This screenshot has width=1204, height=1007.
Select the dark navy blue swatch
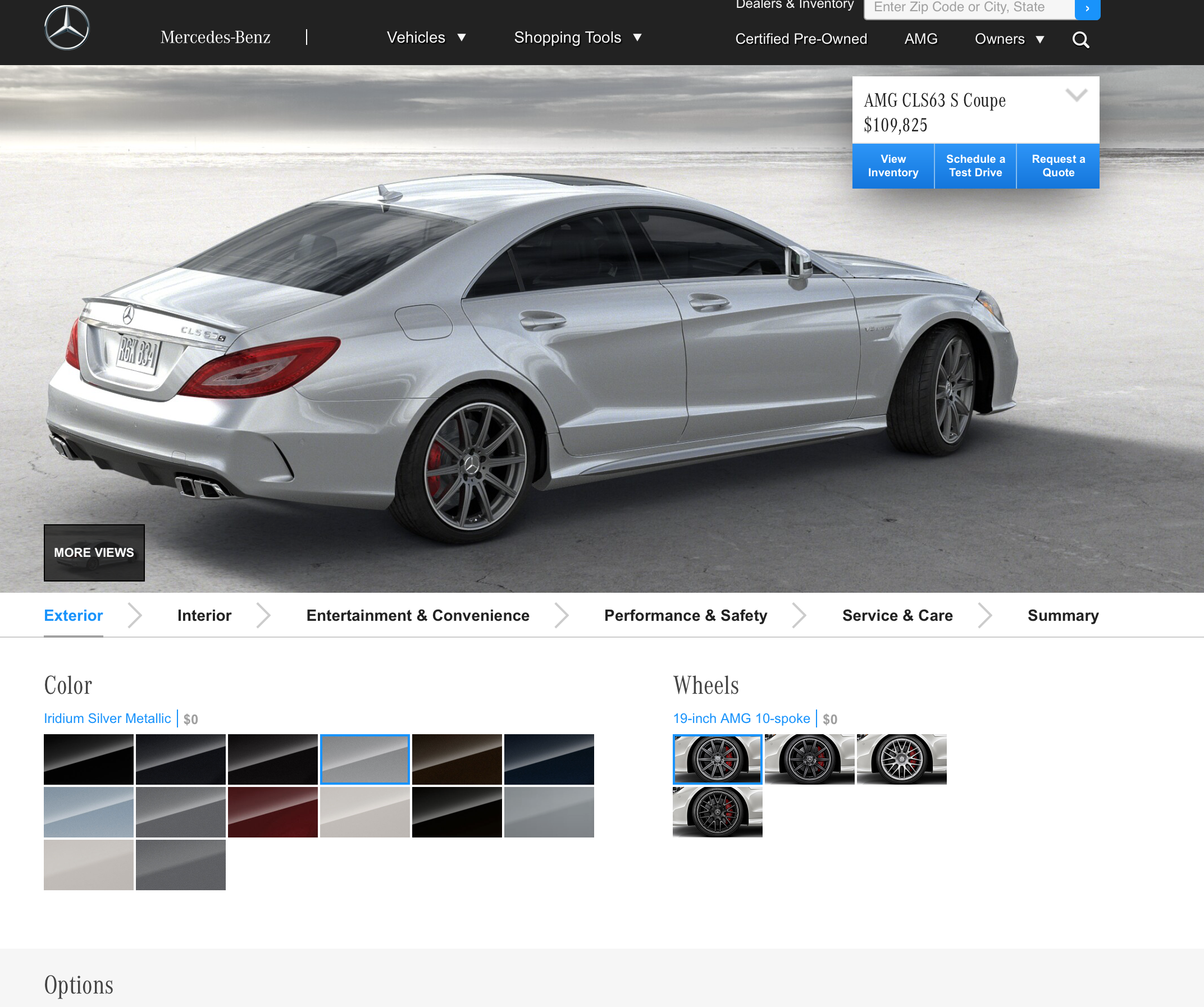pyautogui.click(x=549, y=759)
